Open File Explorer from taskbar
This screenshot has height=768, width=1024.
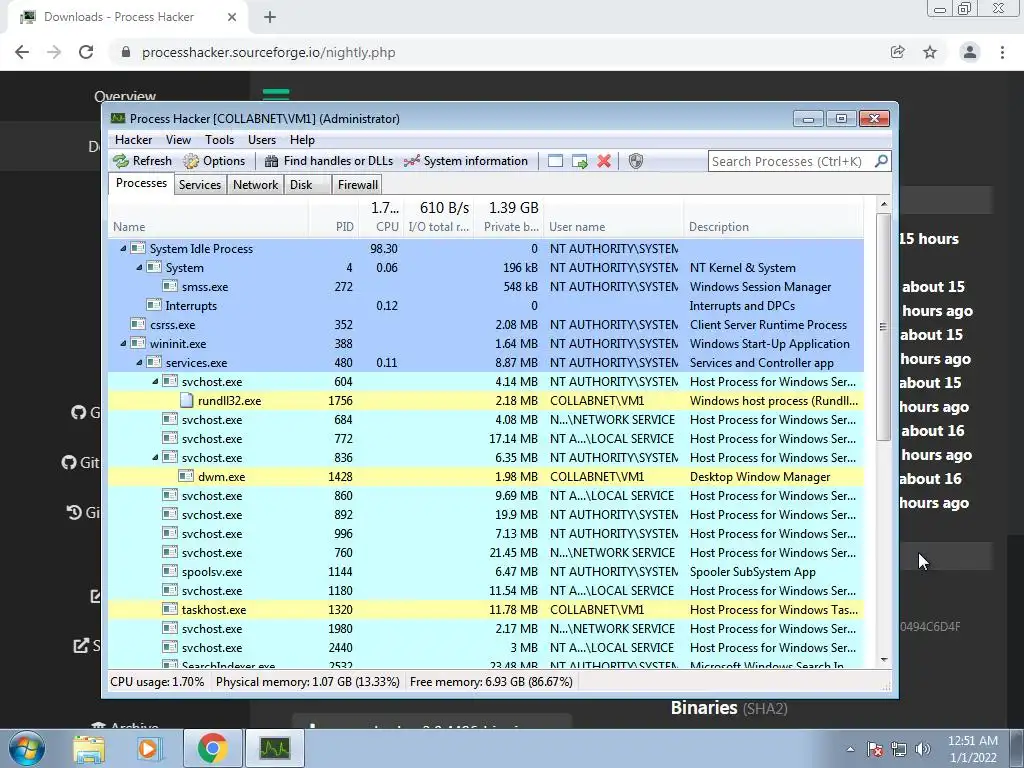89,748
